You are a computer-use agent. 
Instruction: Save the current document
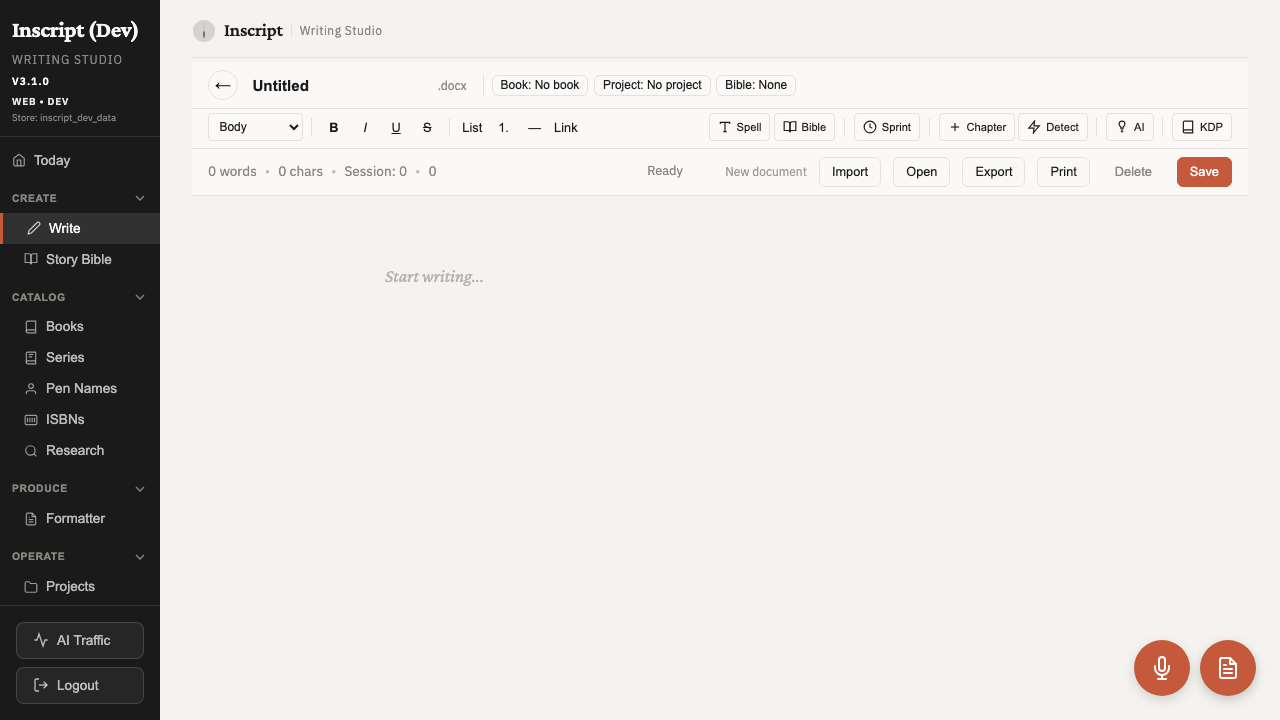(1203, 171)
